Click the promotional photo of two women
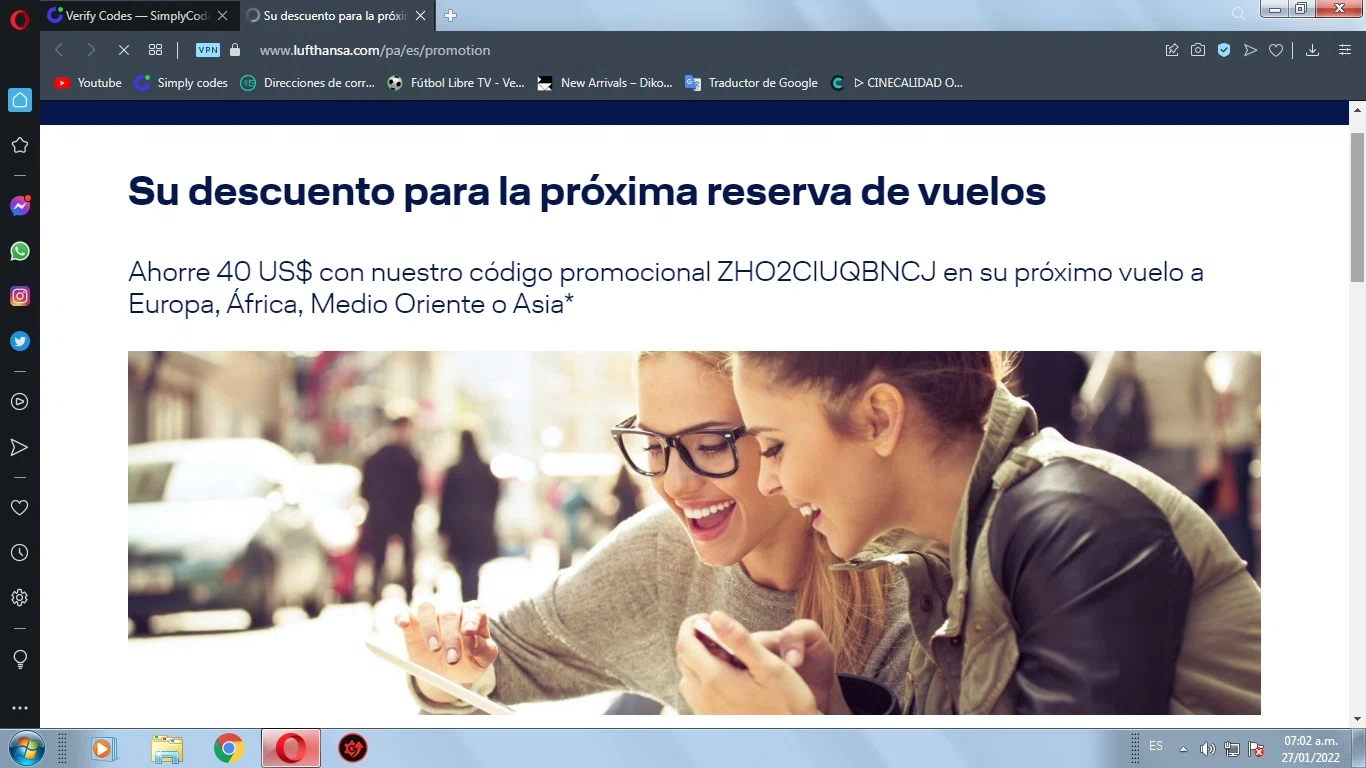Viewport: 1366px width, 768px height. (x=694, y=532)
